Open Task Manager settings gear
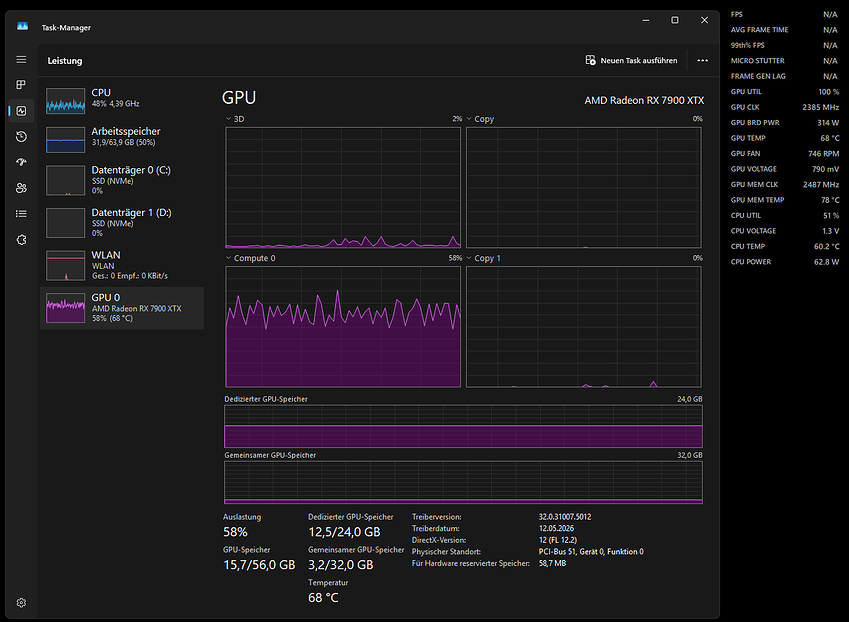 coord(21,603)
